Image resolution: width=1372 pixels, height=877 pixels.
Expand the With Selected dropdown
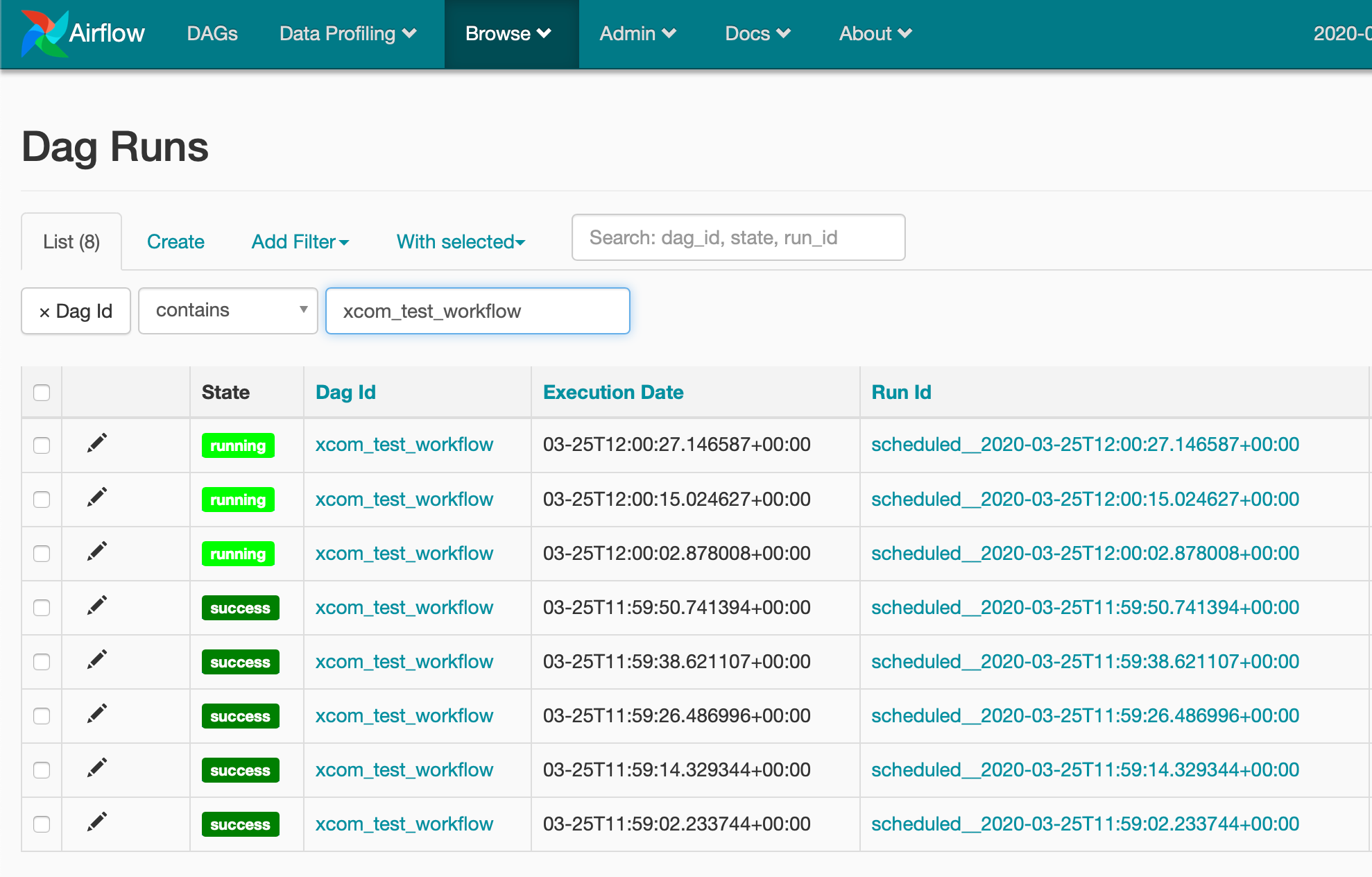click(x=461, y=241)
